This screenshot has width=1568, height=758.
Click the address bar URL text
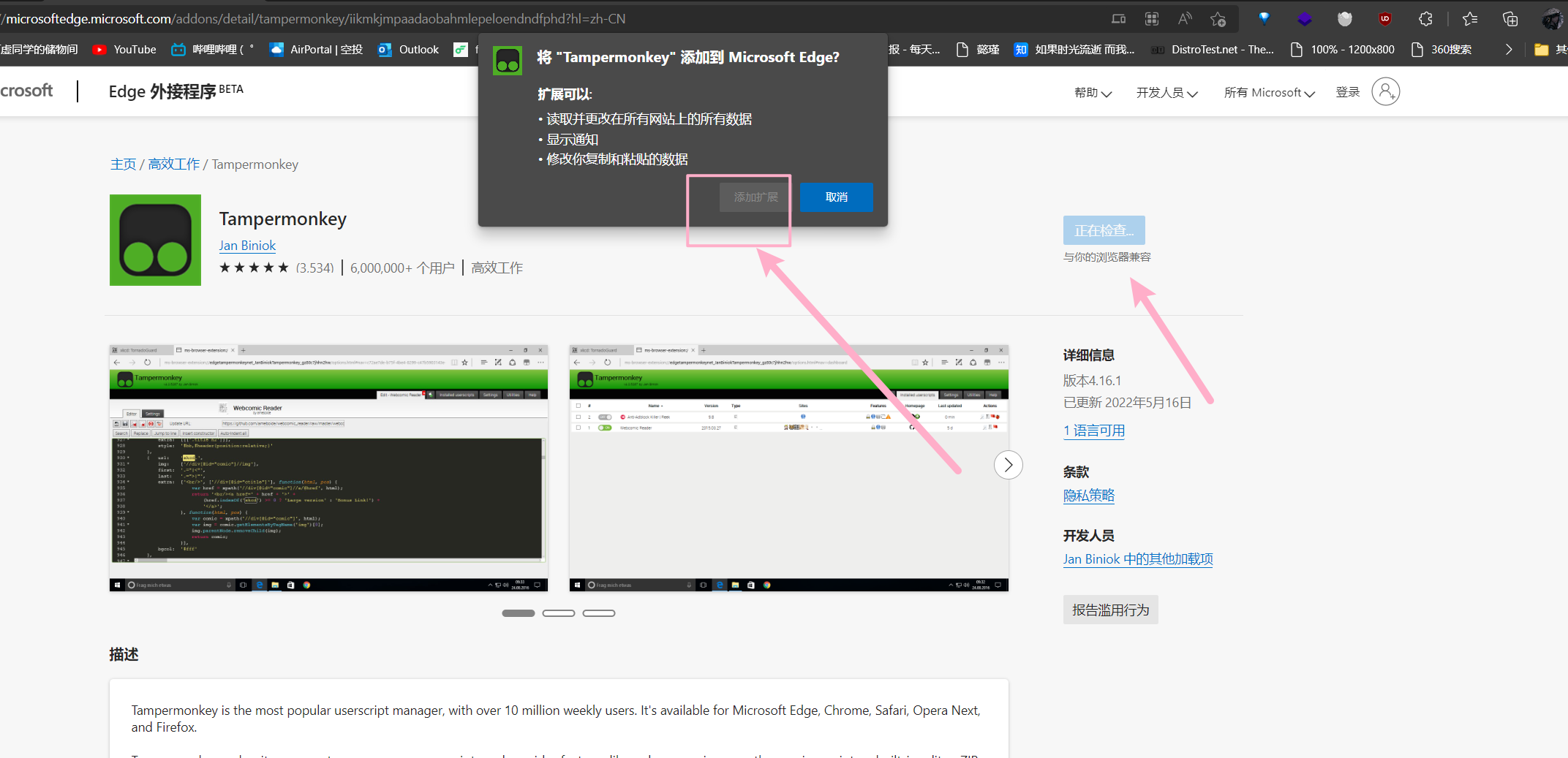click(x=313, y=19)
